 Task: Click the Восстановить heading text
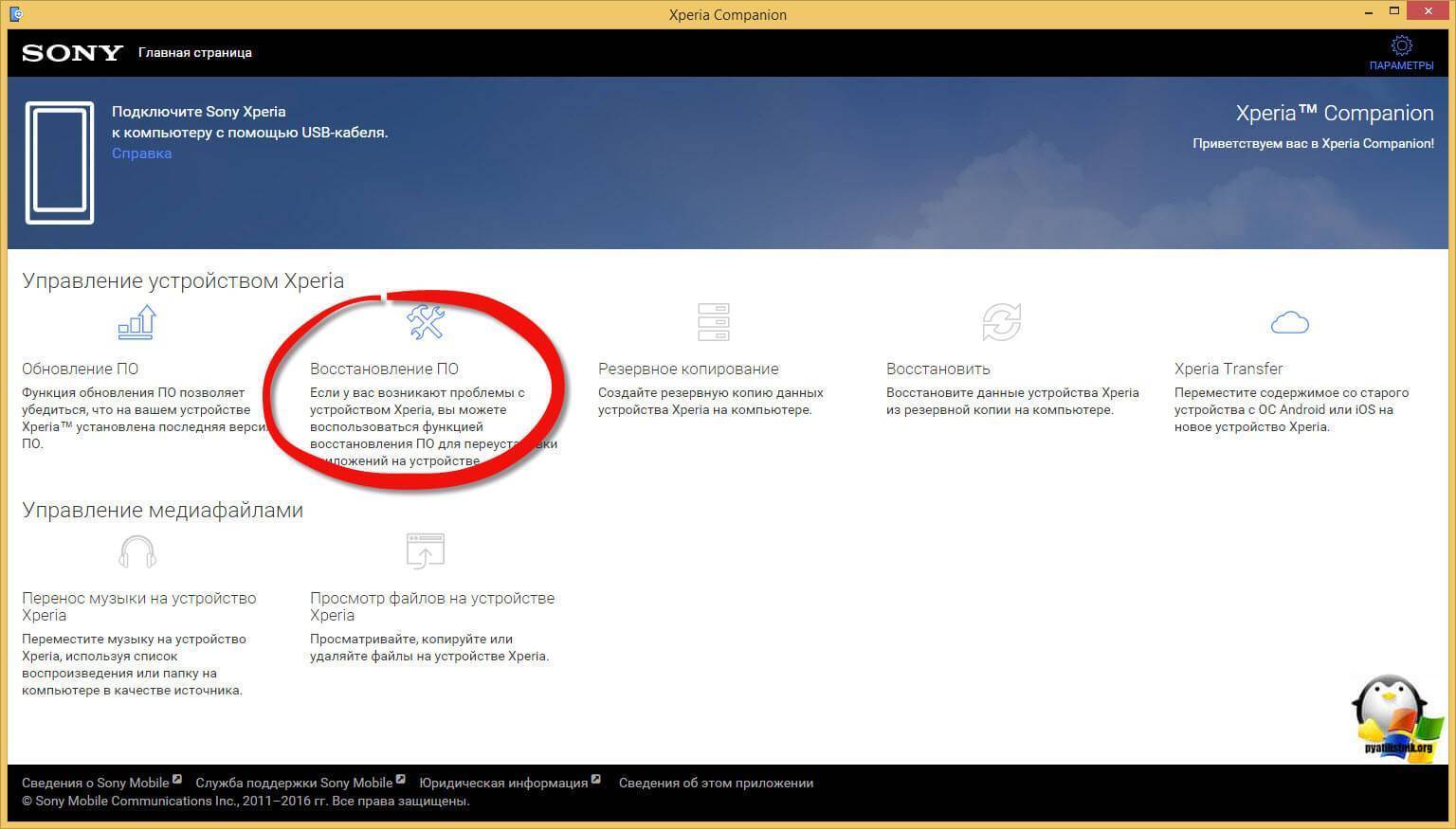(937, 369)
